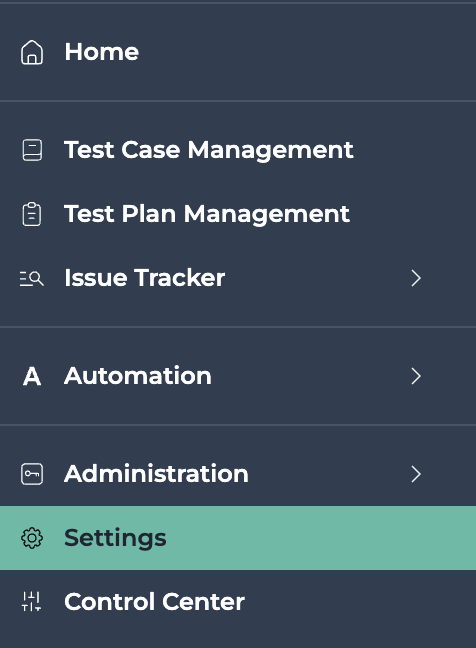The width and height of the screenshot is (476, 648).
Task: Click empty area of green highlighted row
Action: 322,538
